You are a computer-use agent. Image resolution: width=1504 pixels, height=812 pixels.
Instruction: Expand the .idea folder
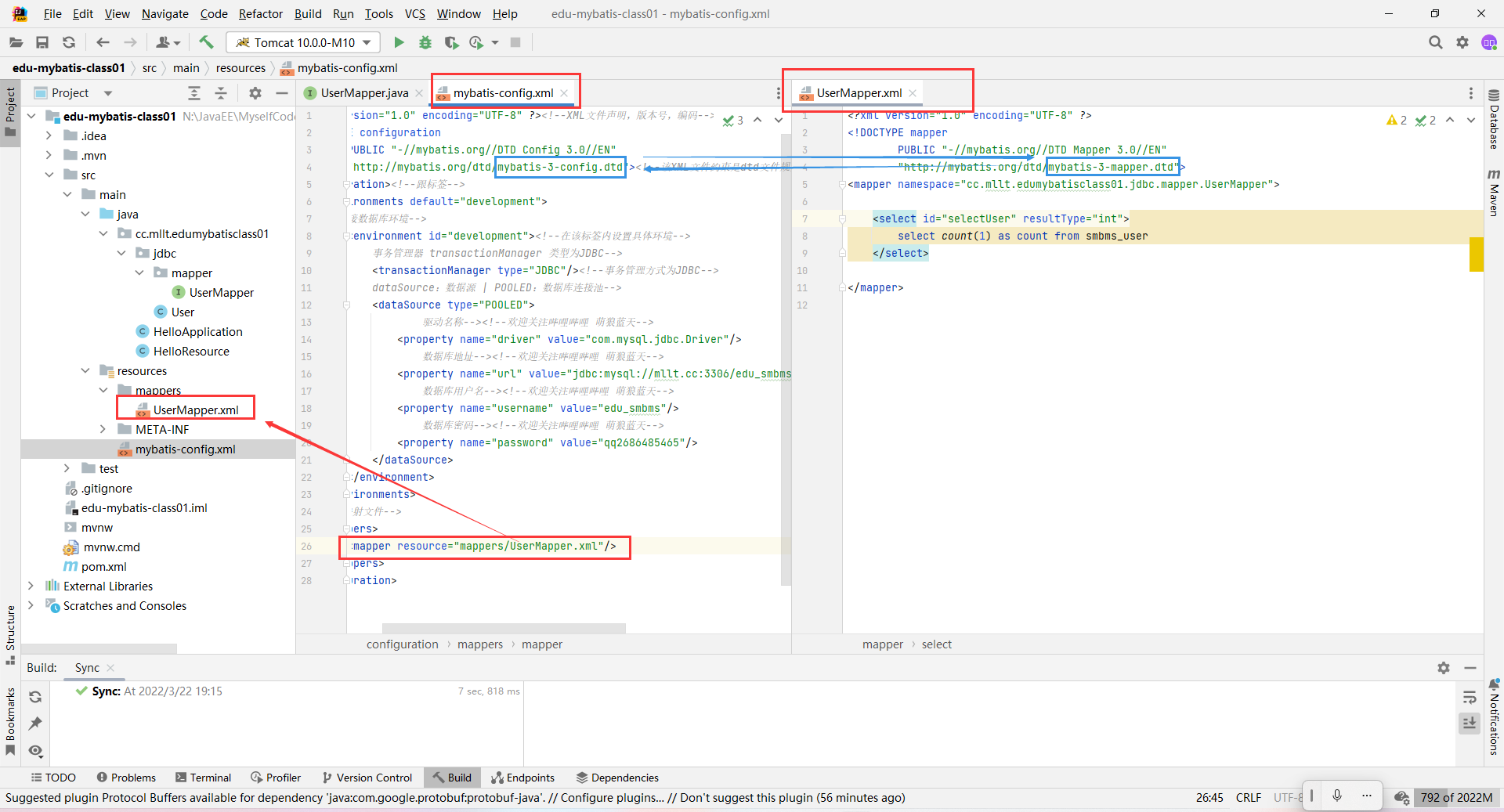49,135
